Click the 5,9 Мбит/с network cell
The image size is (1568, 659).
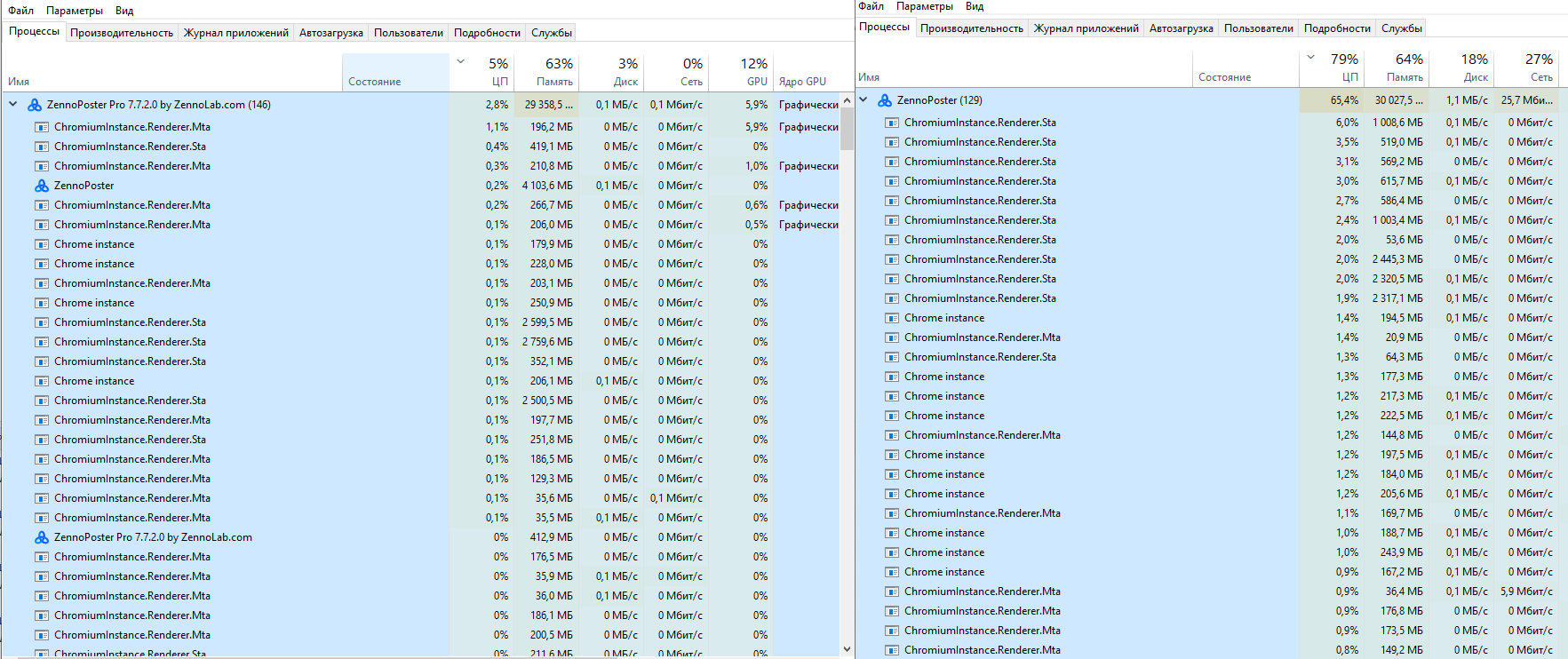tap(1525, 592)
